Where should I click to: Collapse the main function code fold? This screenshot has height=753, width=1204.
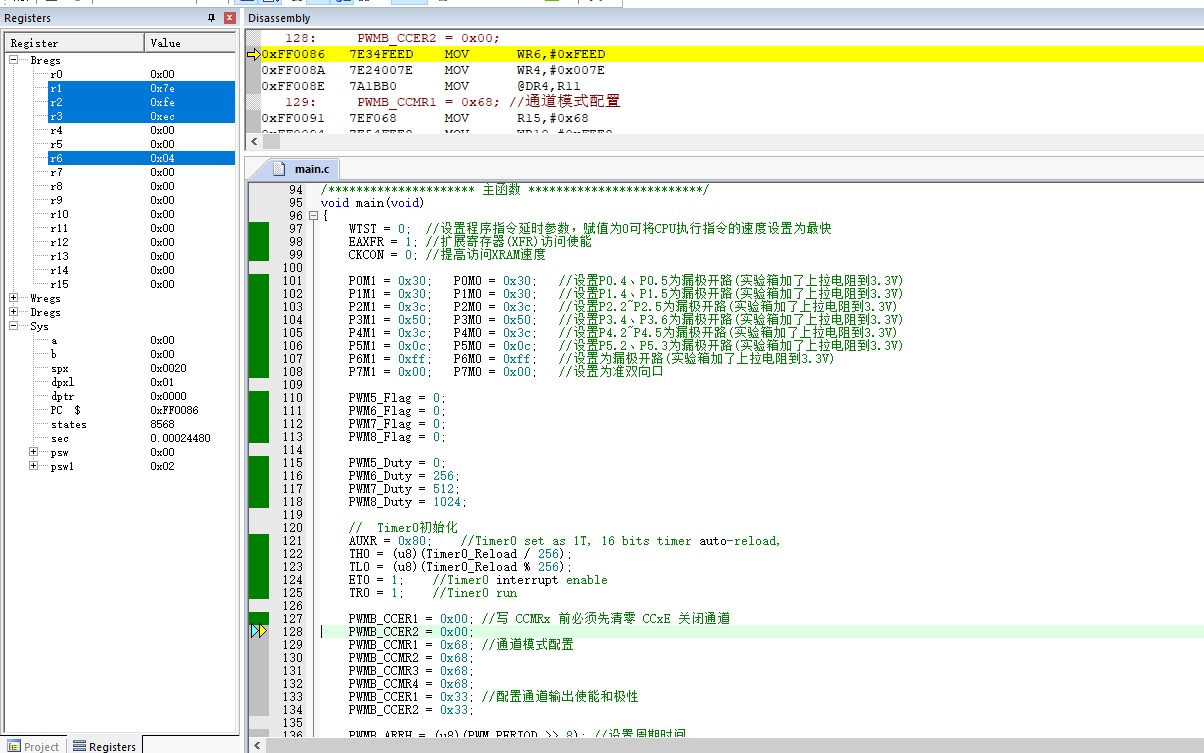pyautogui.click(x=313, y=216)
